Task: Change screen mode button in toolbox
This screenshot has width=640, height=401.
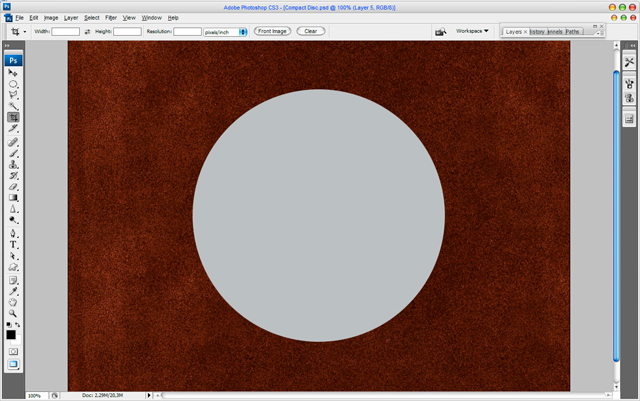Action: pos(13,364)
